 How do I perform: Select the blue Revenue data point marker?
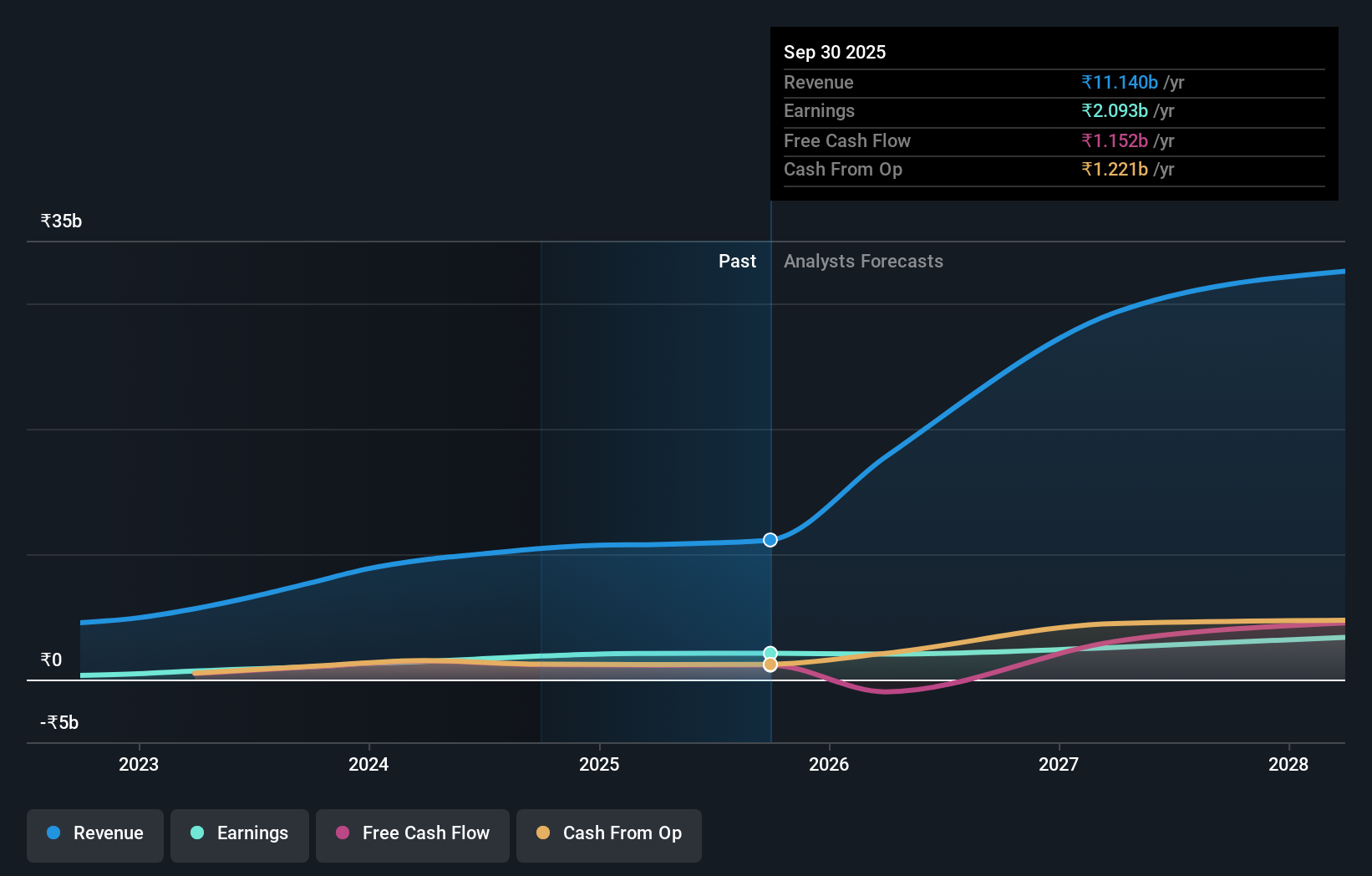pos(770,539)
